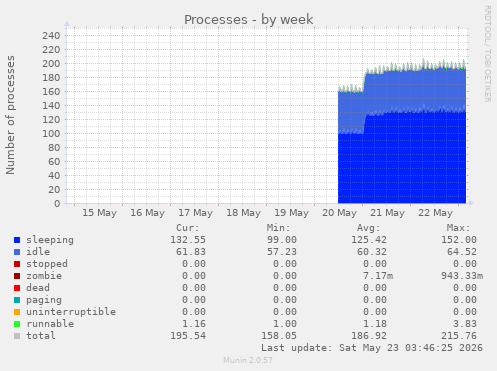497x371 pixels.
Task: Select the 'uninterruptible' legend label
Action: click(x=71, y=312)
